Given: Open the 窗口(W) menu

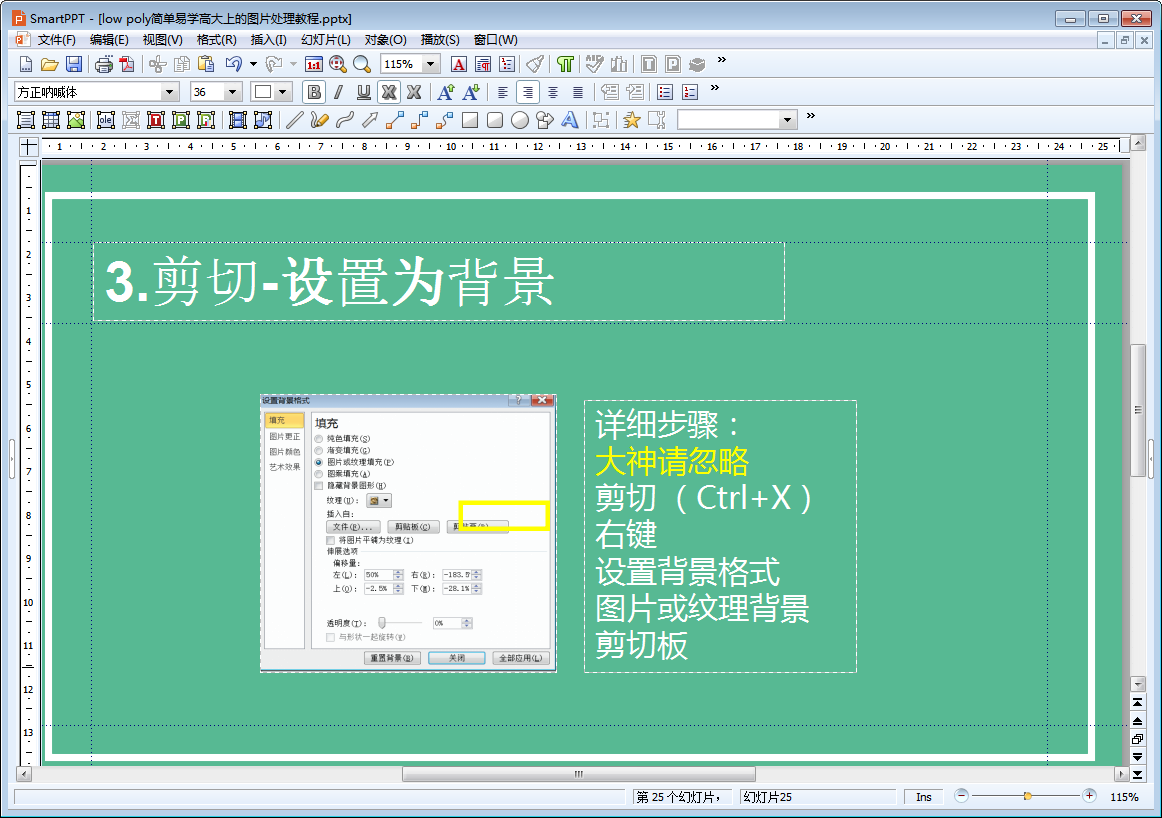Looking at the screenshot, I should [496, 40].
